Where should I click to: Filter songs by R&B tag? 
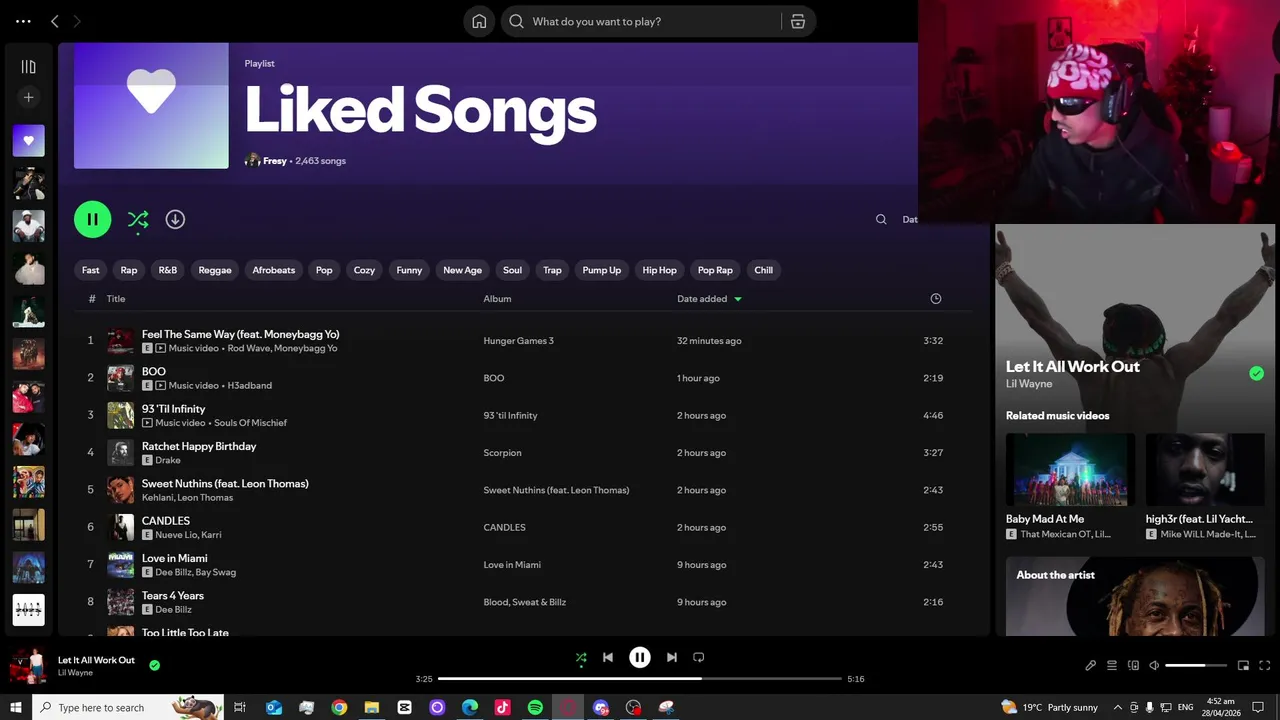pyautogui.click(x=168, y=270)
